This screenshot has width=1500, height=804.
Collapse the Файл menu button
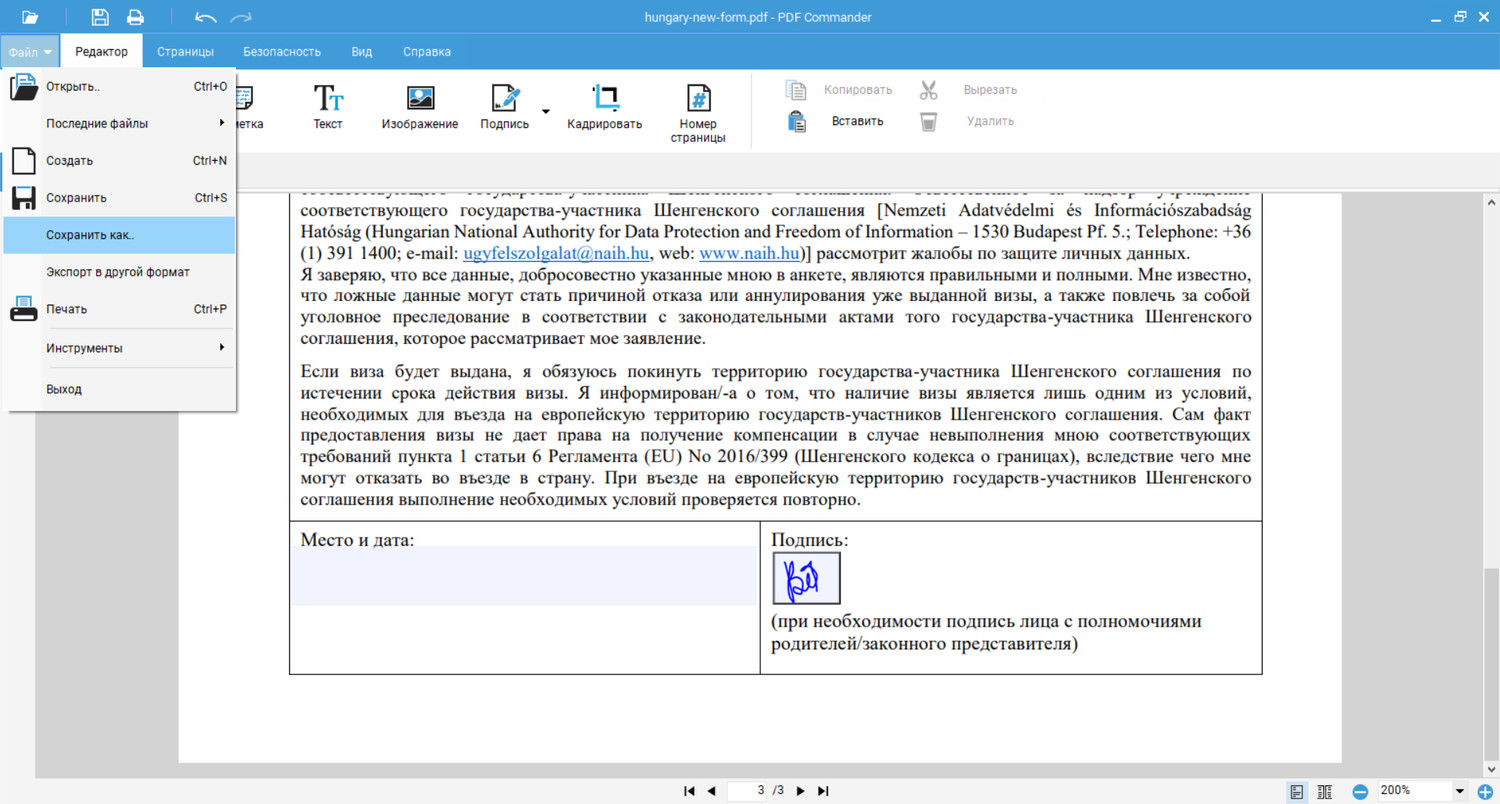[x=30, y=51]
